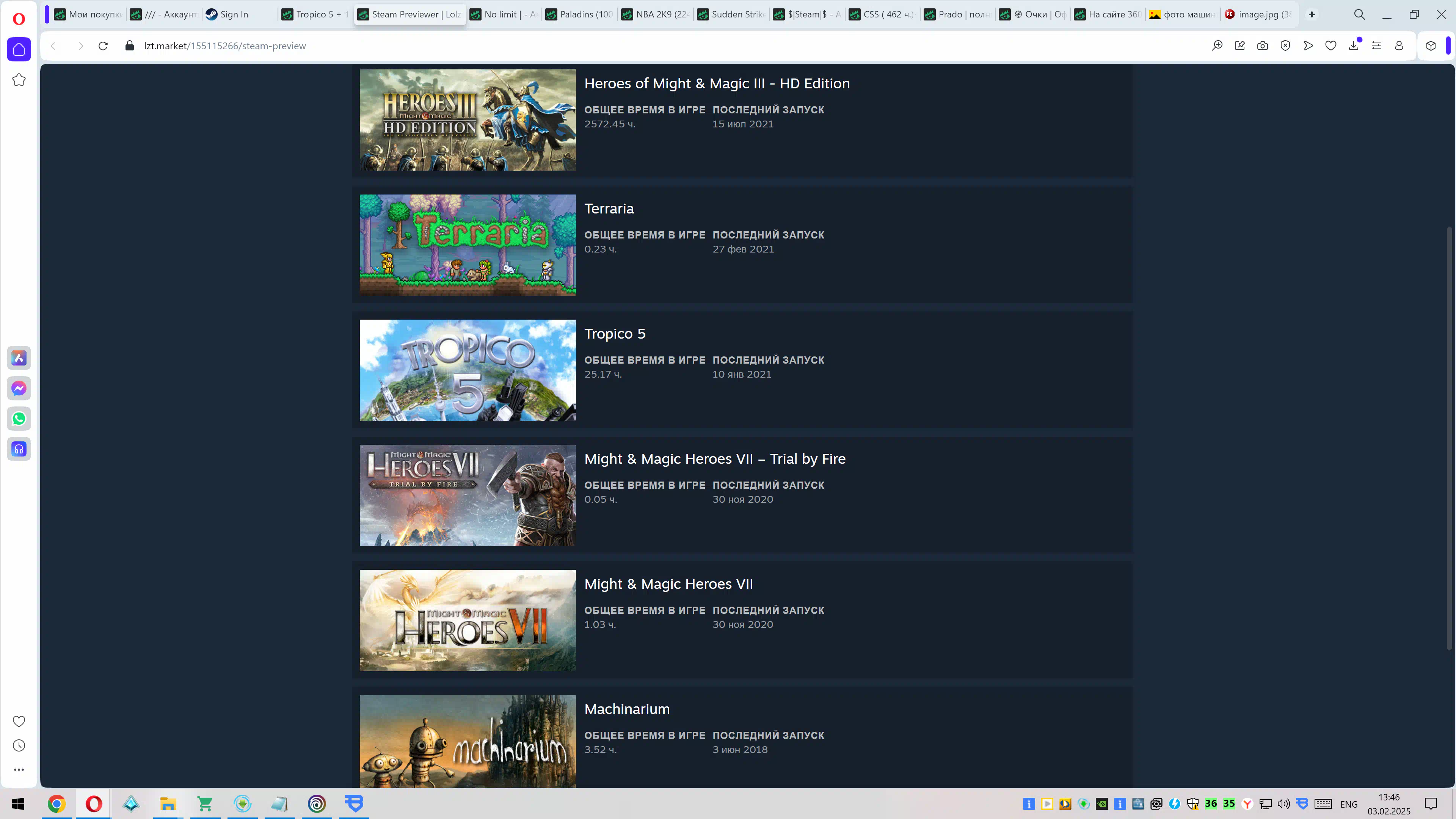Click the Opera ad blocker shield icon
Viewport: 1456px width, 819px height.
1285,46
